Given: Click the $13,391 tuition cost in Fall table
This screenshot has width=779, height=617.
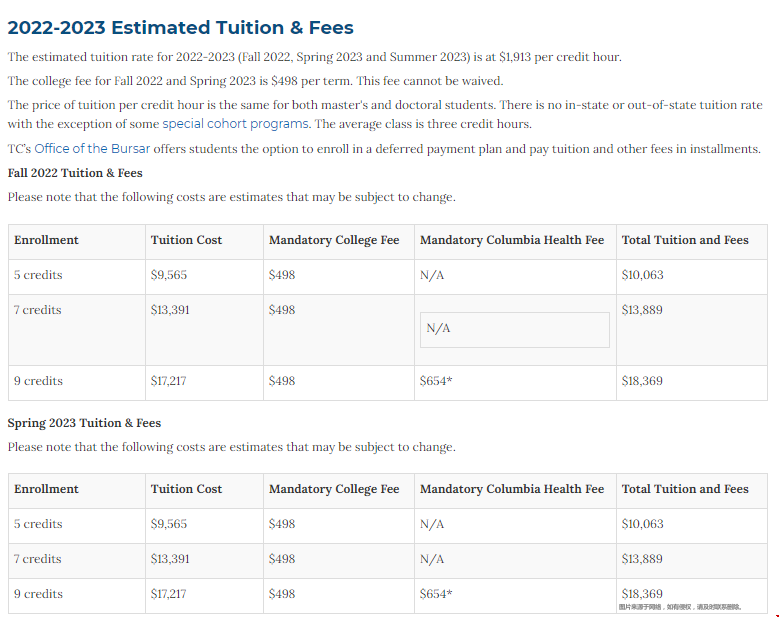Looking at the screenshot, I should 169,310.
